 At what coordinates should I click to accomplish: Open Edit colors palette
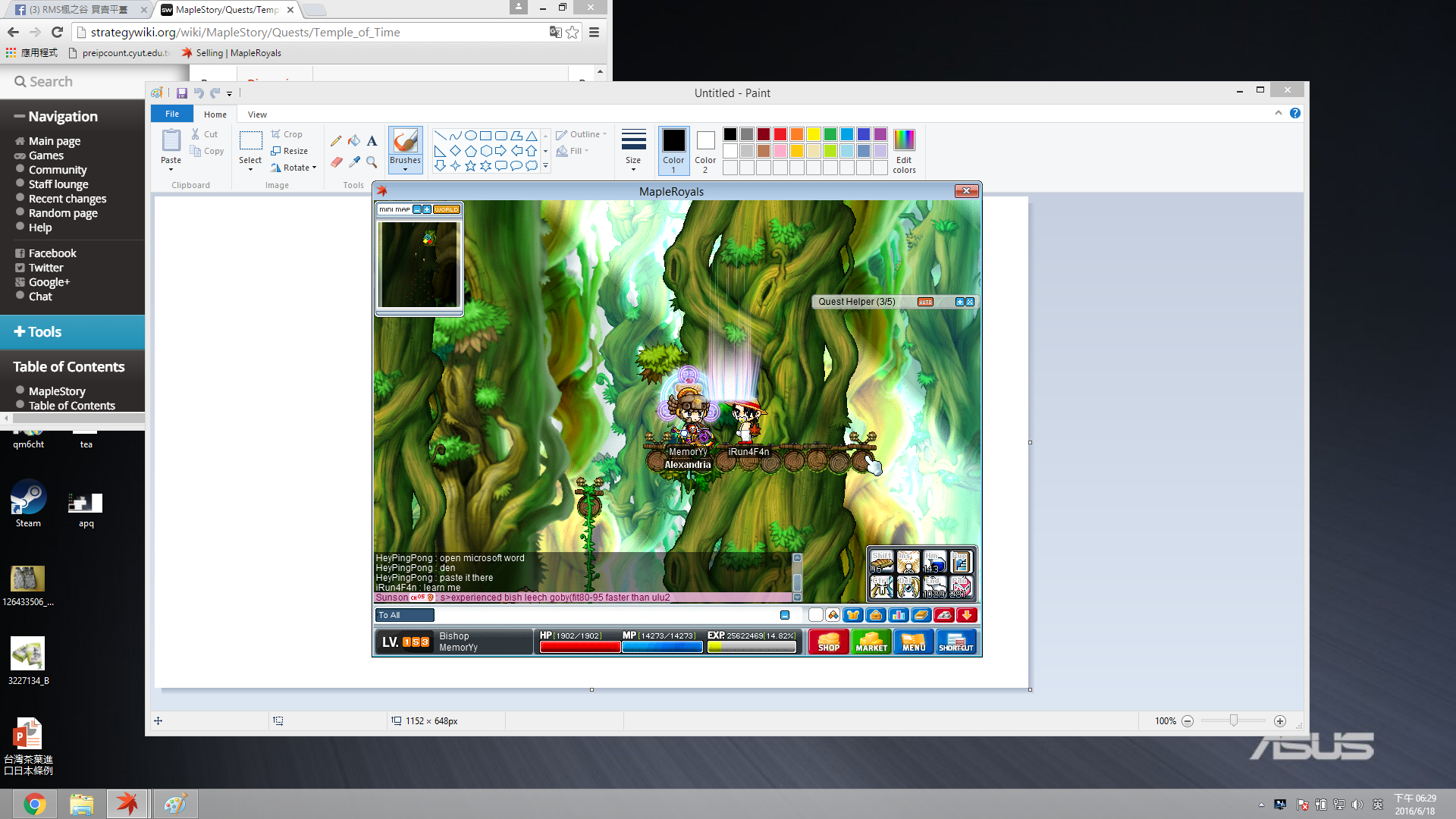pos(904,150)
